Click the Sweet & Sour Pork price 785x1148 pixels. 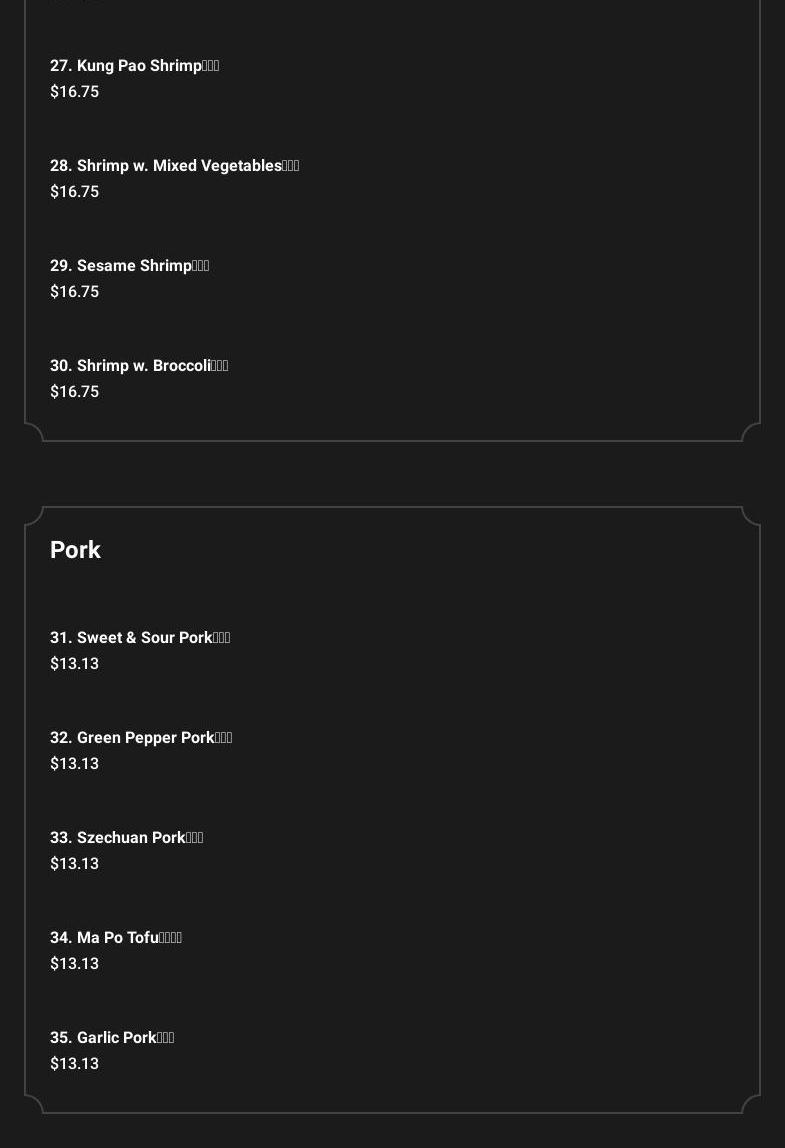75,663
